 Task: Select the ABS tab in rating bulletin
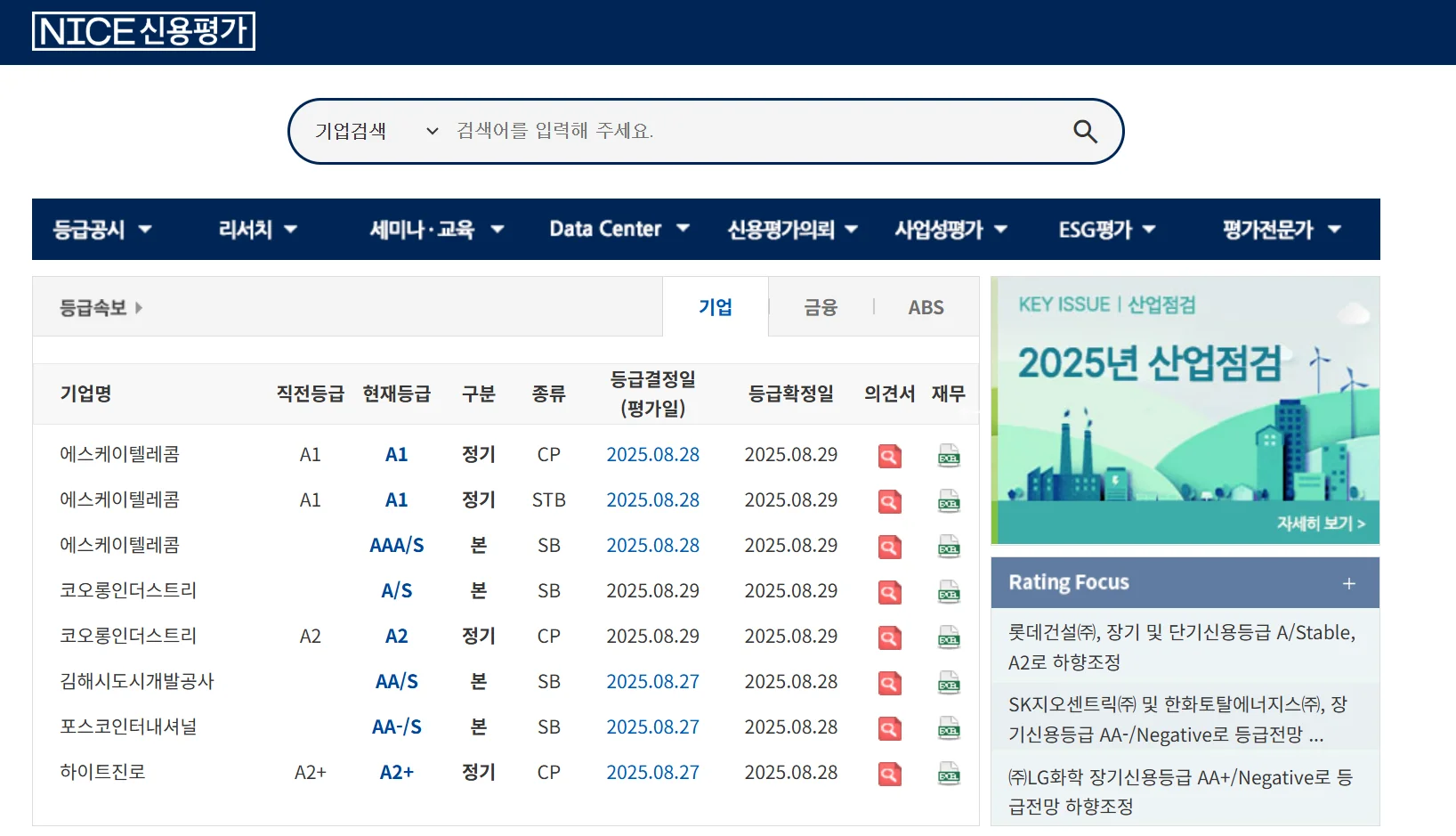pyautogui.click(x=926, y=306)
